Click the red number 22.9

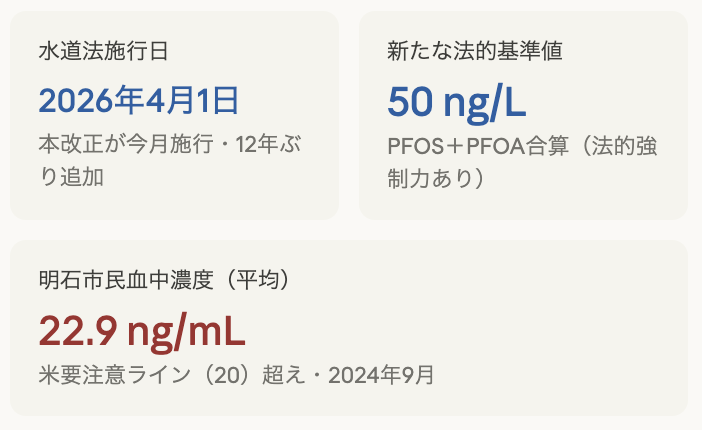tap(78, 329)
